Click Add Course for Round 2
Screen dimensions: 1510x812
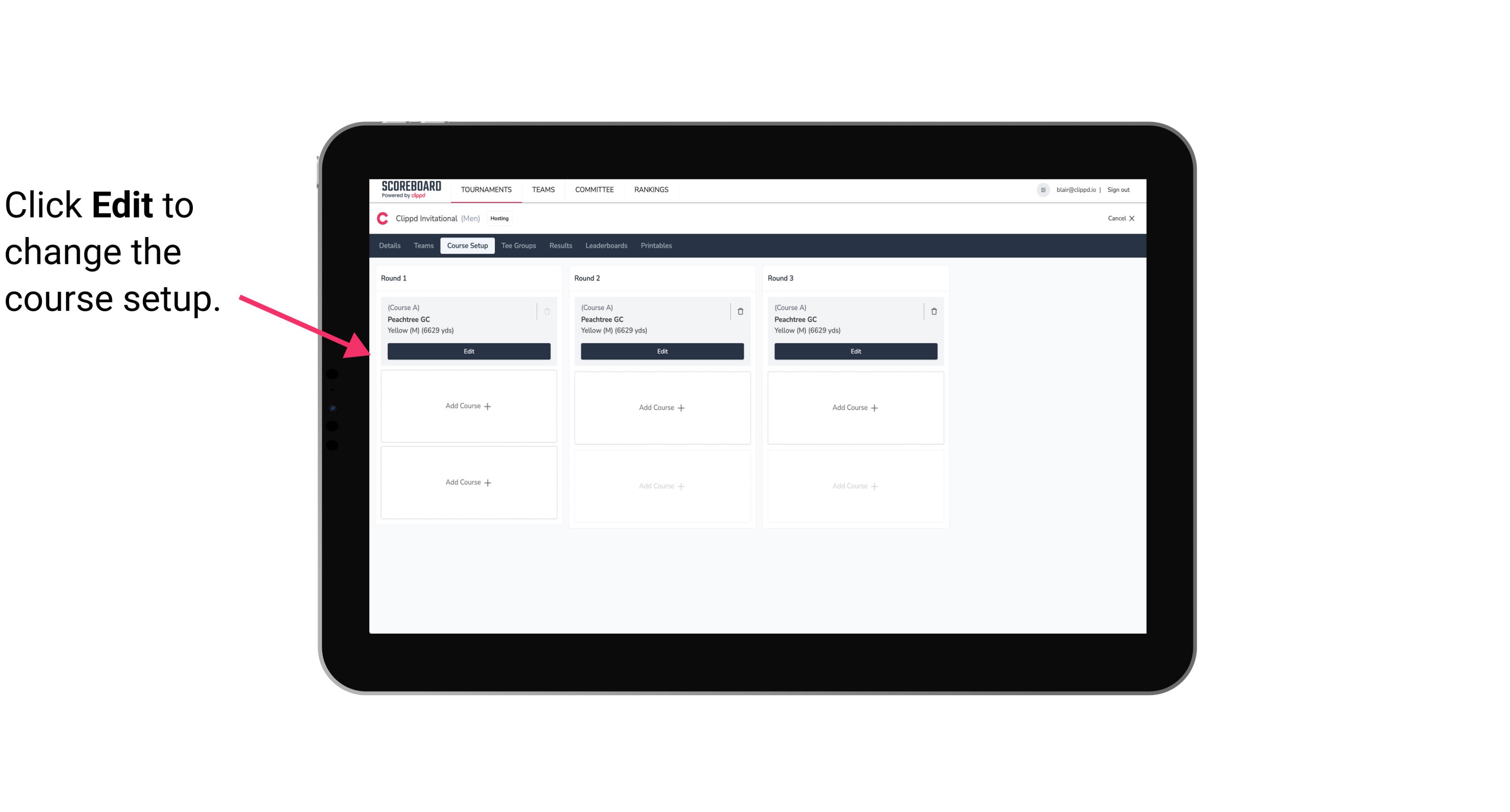click(x=661, y=407)
